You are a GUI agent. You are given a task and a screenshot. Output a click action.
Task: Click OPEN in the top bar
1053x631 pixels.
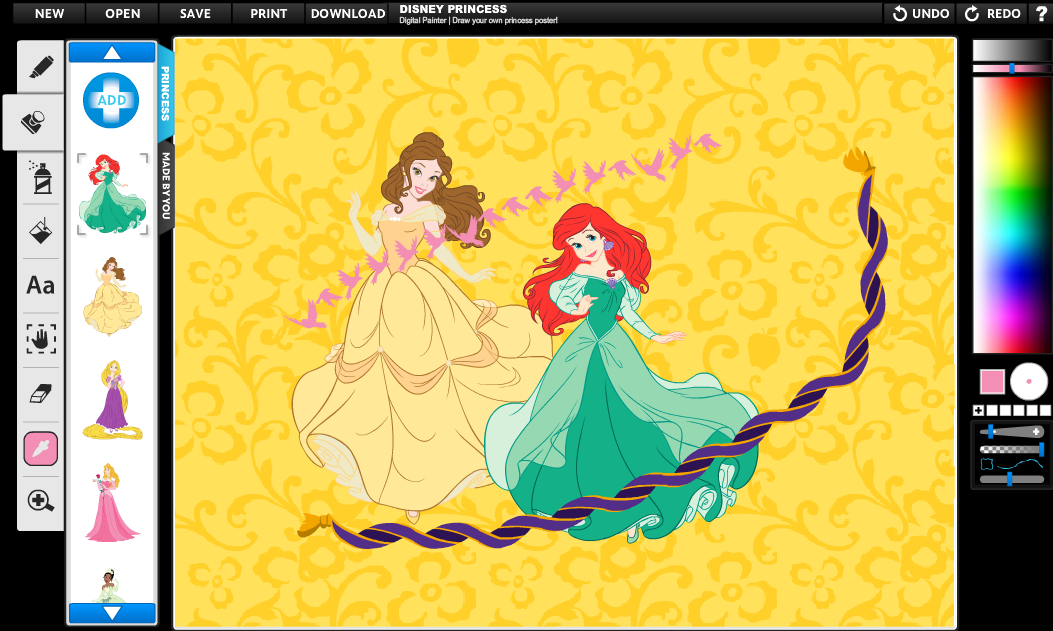point(122,13)
